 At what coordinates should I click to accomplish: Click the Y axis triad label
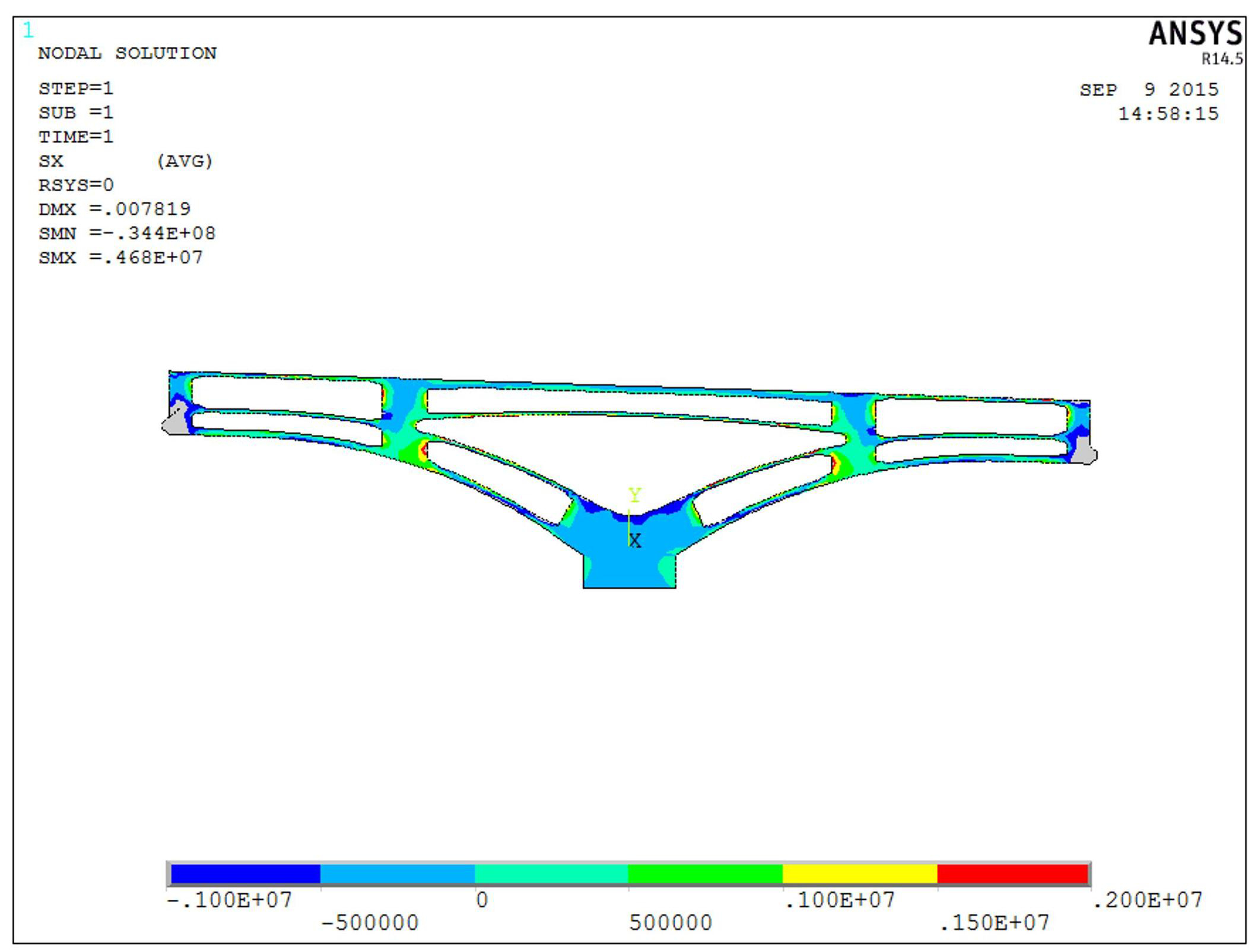[634, 494]
